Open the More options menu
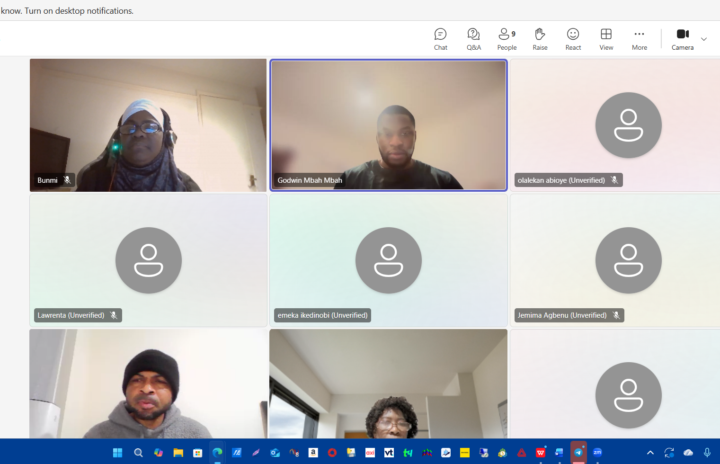 pos(639,39)
